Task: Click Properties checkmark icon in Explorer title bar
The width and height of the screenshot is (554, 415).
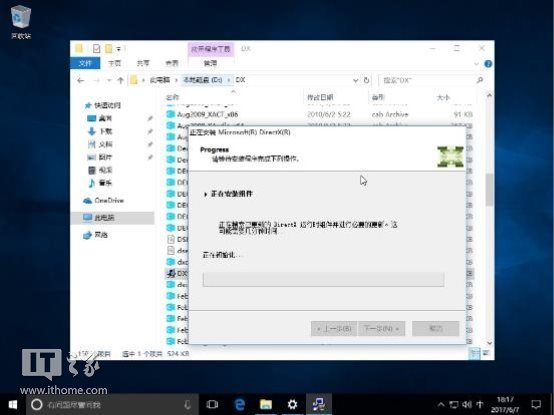Action: click(96, 48)
